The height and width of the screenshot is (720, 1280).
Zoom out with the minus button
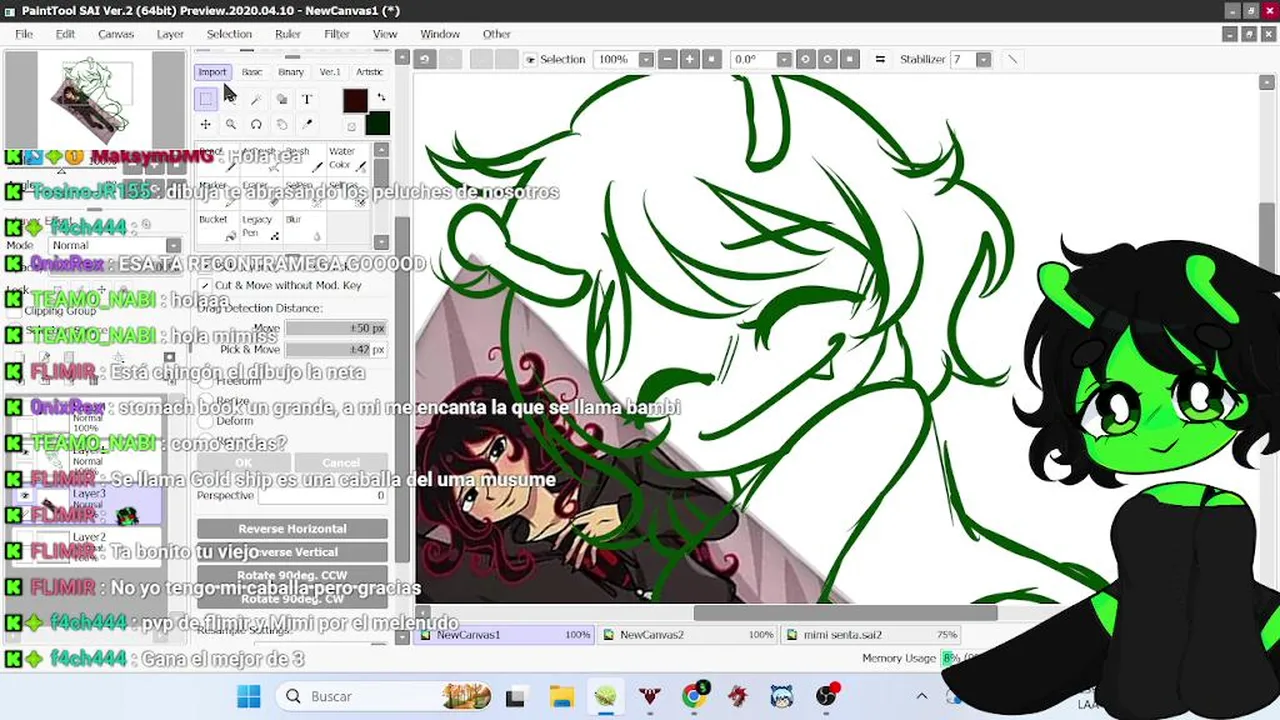click(x=667, y=59)
